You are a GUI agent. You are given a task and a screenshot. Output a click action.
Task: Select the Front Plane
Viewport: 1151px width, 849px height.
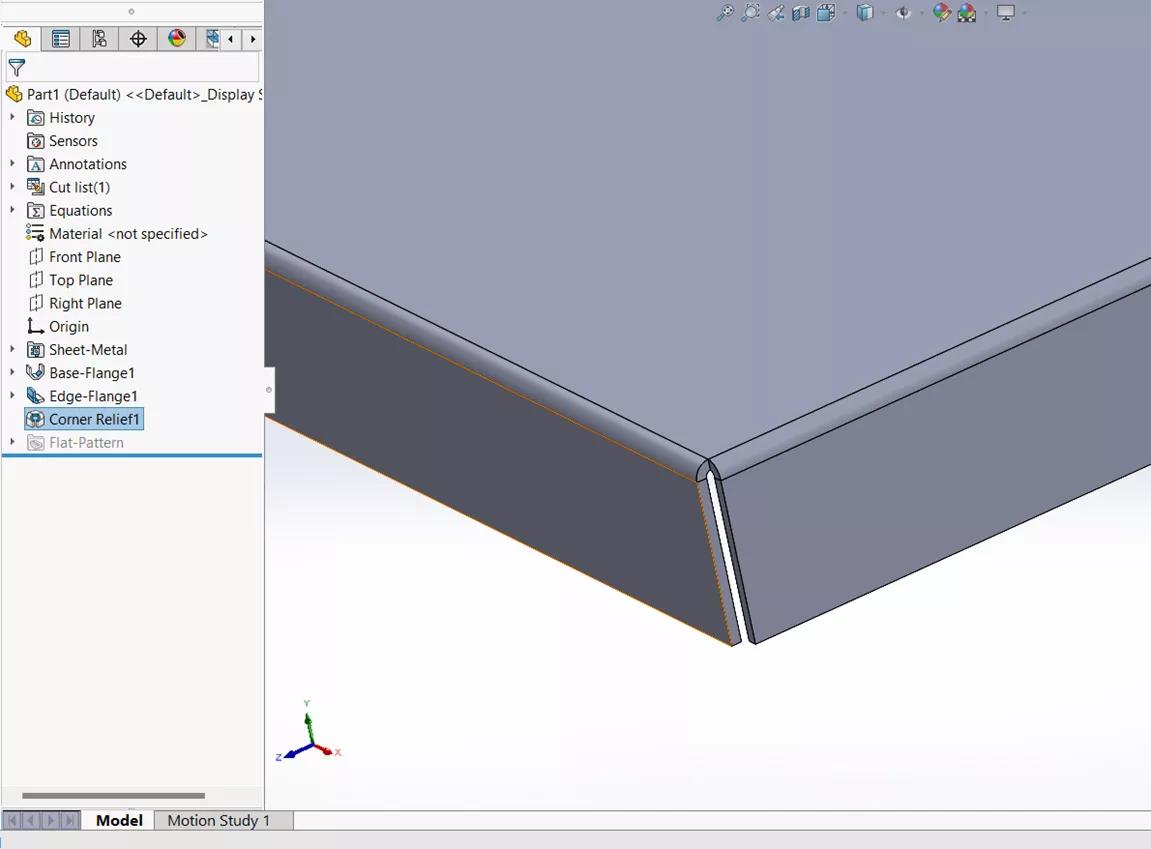(74, 257)
